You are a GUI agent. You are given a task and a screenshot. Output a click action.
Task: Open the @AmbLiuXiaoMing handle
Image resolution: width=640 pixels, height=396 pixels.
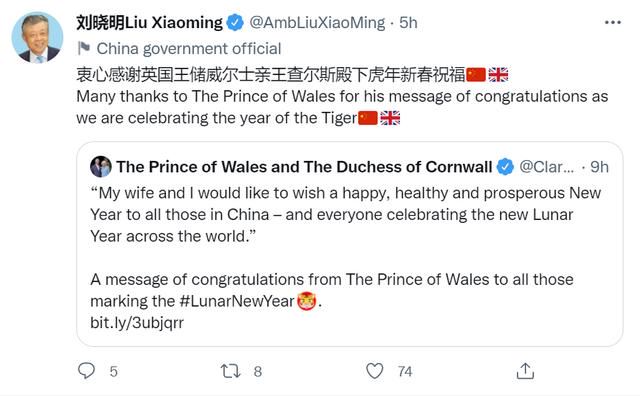coord(317,22)
